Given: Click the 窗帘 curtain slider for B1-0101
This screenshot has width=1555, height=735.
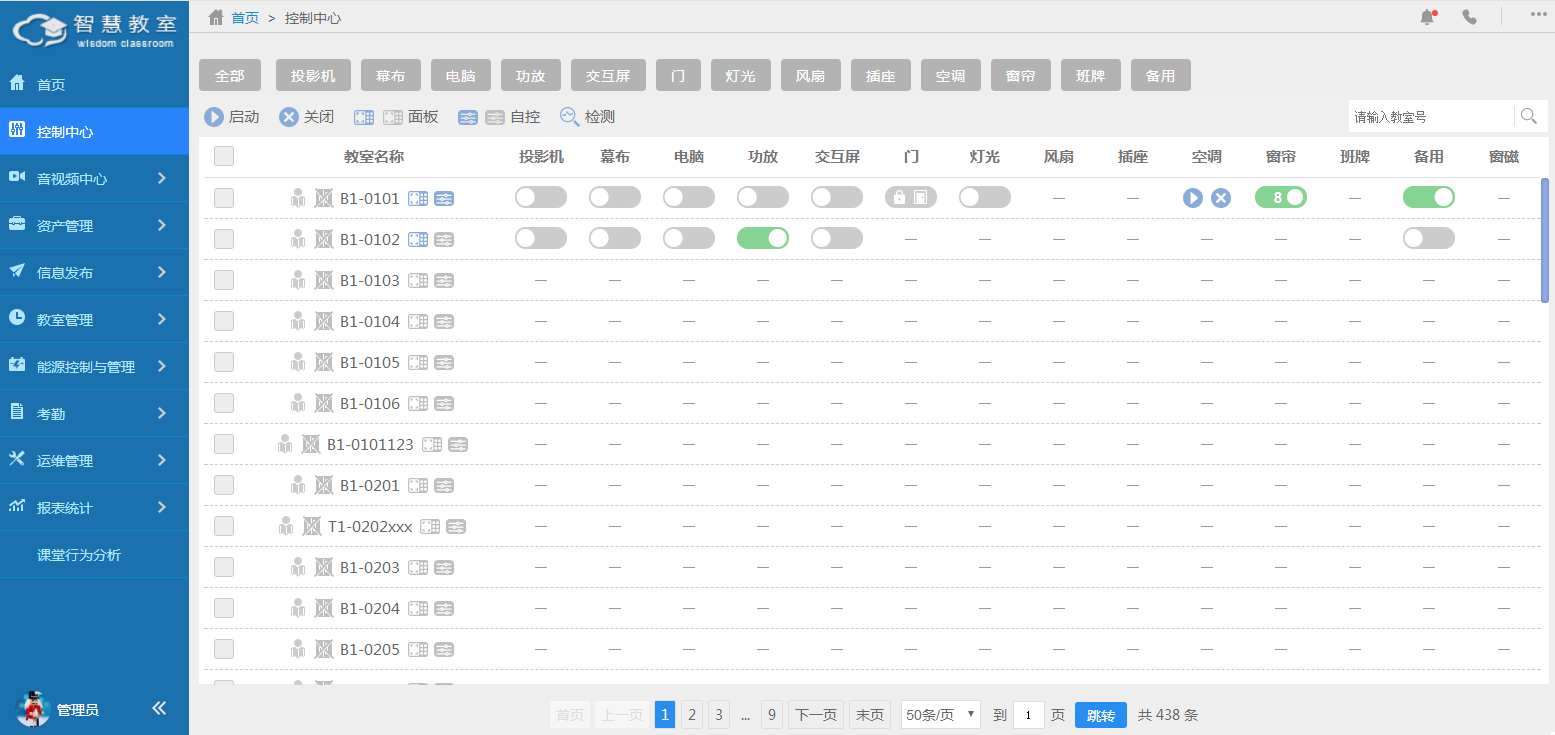Looking at the screenshot, I should [x=1280, y=198].
